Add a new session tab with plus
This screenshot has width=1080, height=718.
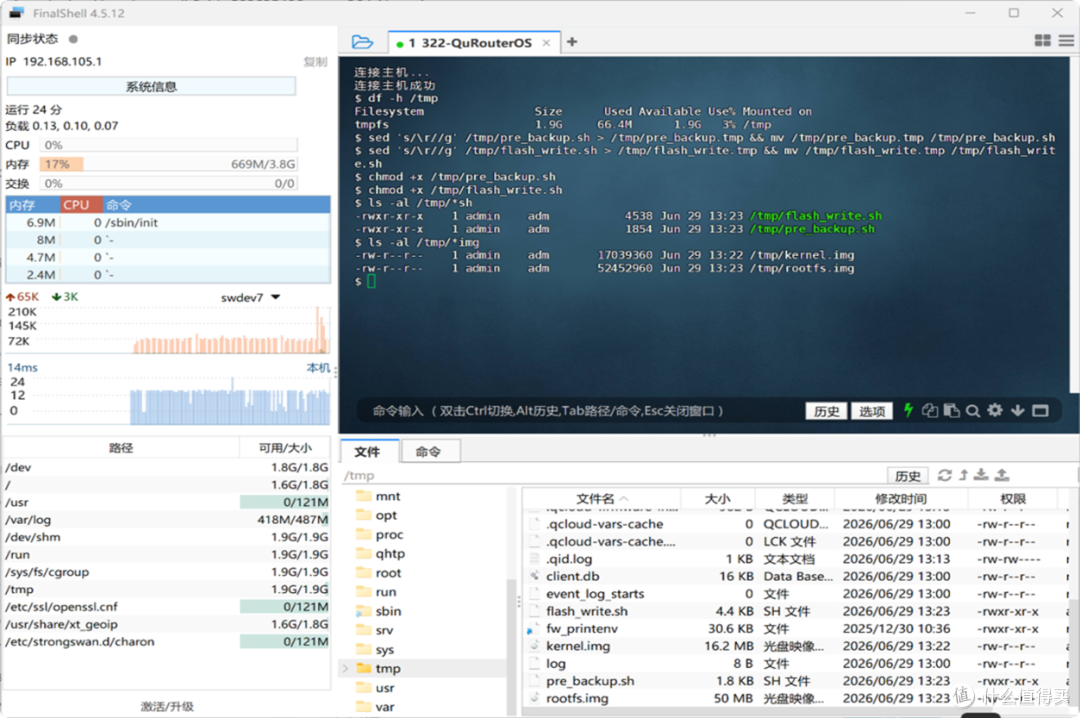[572, 42]
